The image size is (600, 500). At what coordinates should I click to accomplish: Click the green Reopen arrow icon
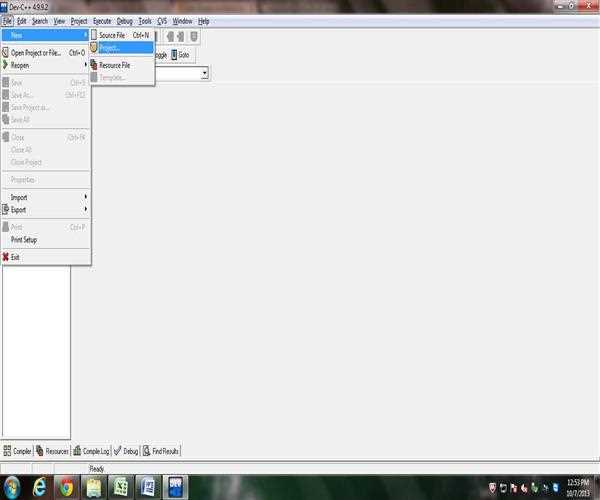[6, 65]
